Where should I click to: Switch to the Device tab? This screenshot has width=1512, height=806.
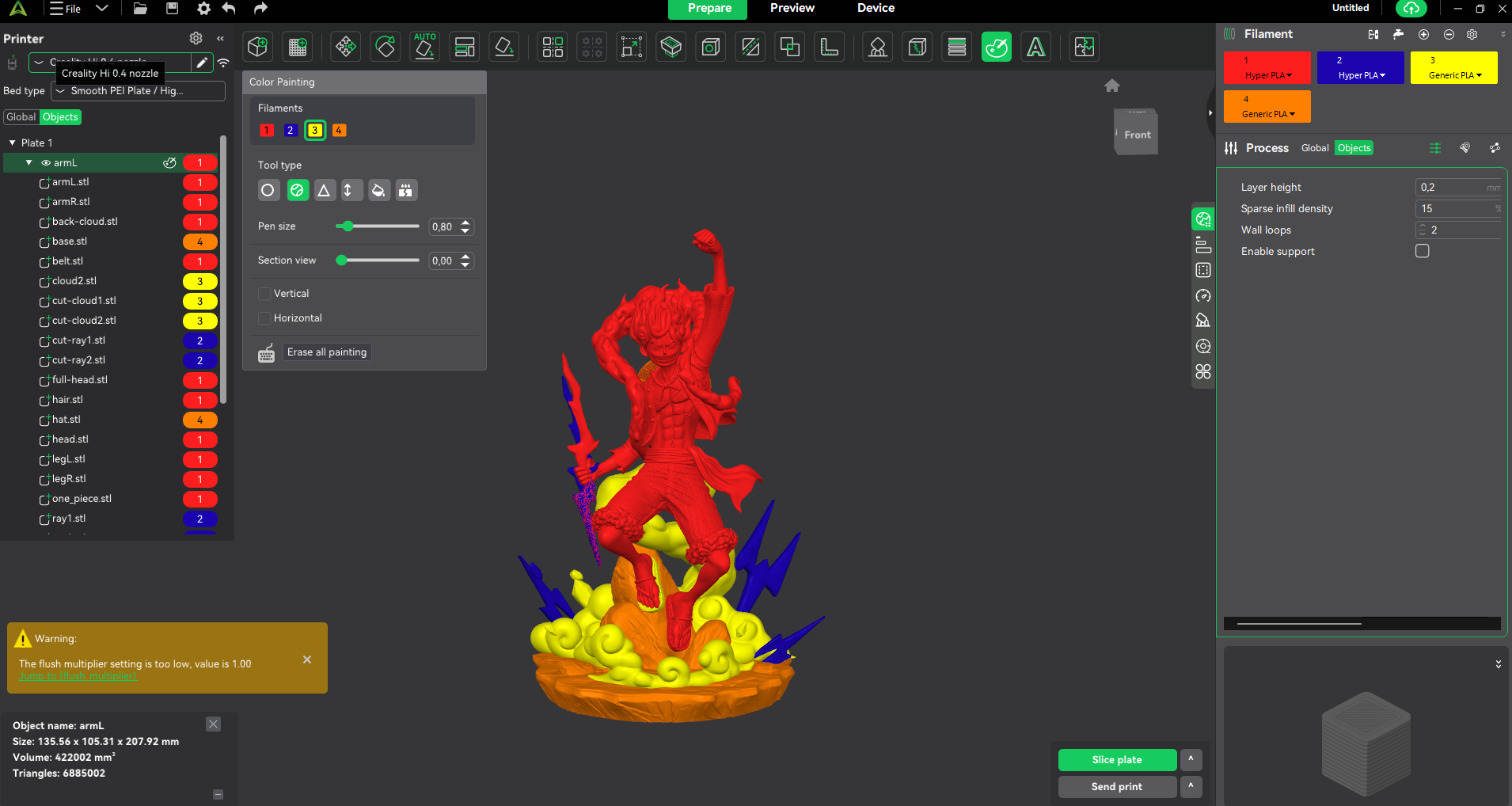876,8
